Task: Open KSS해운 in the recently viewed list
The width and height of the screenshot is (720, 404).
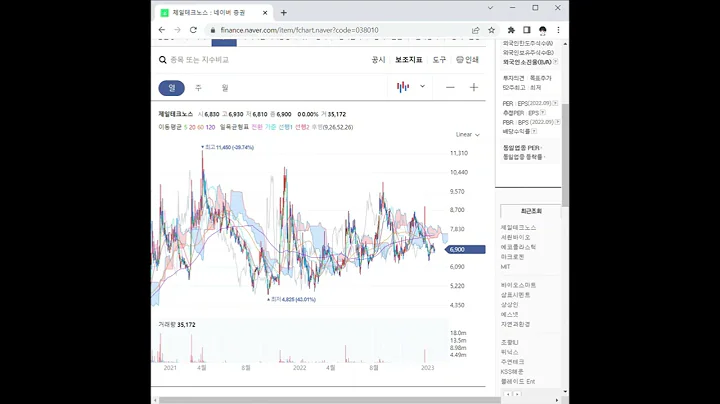Action: point(512,371)
